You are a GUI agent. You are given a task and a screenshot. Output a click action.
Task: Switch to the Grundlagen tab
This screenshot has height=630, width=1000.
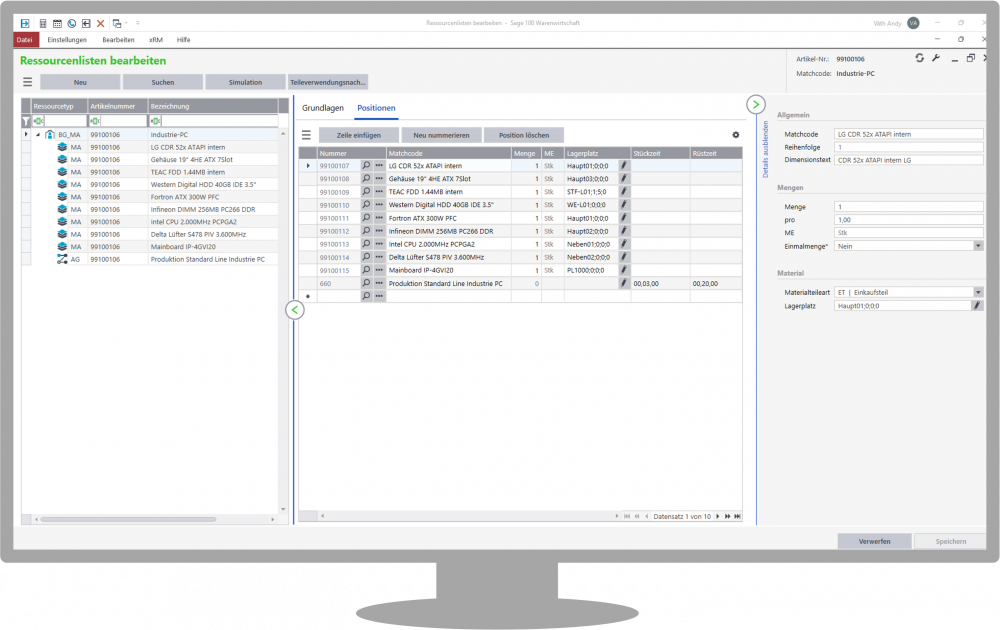coord(323,108)
